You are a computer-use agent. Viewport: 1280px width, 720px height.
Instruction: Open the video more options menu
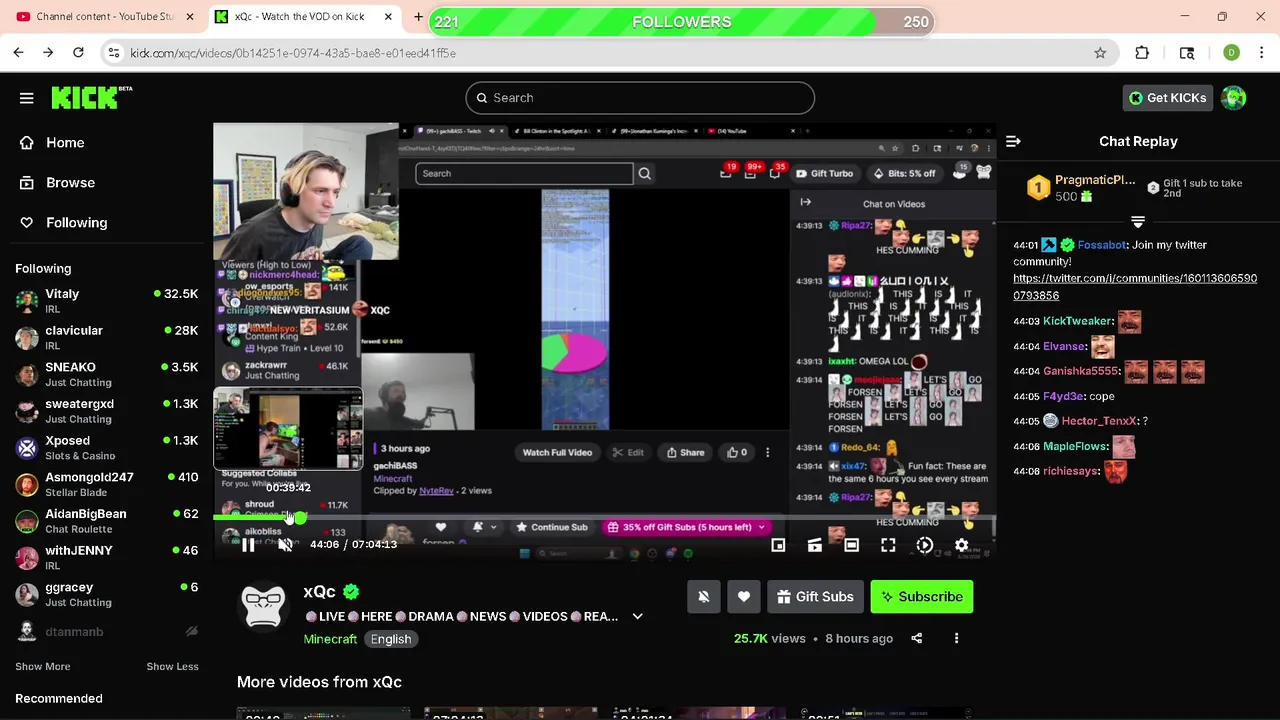956,638
